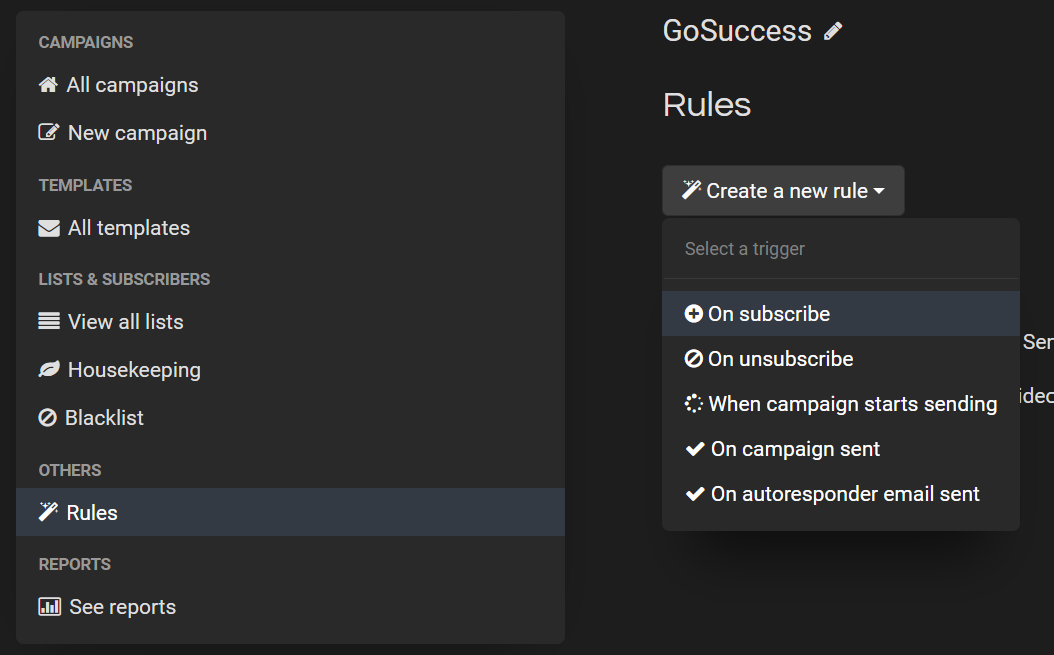Click the home icon beside All campaigns
1054x655 pixels.
[x=48, y=85]
